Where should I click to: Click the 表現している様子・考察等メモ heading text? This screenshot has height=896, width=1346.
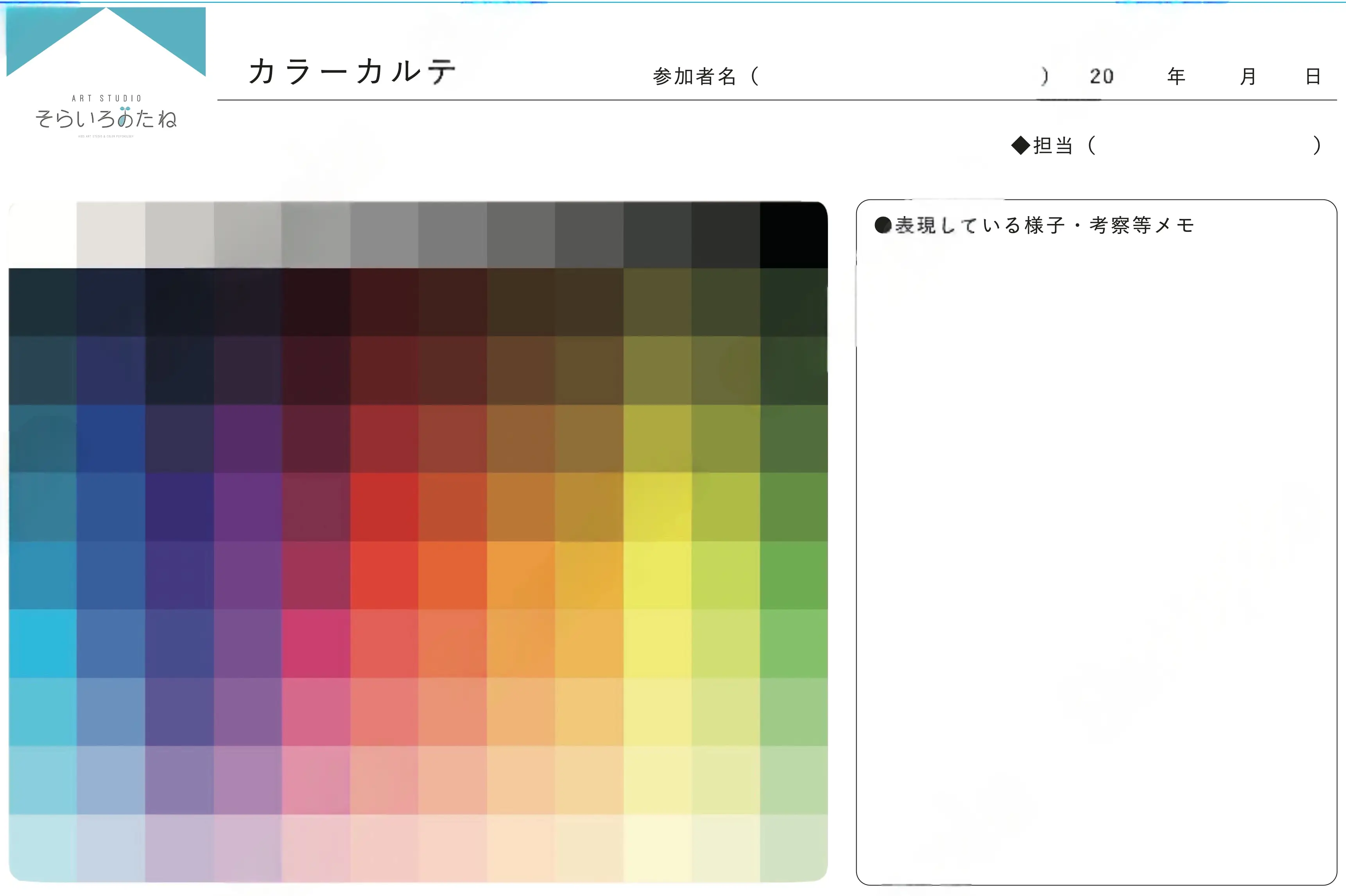coord(1044,225)
